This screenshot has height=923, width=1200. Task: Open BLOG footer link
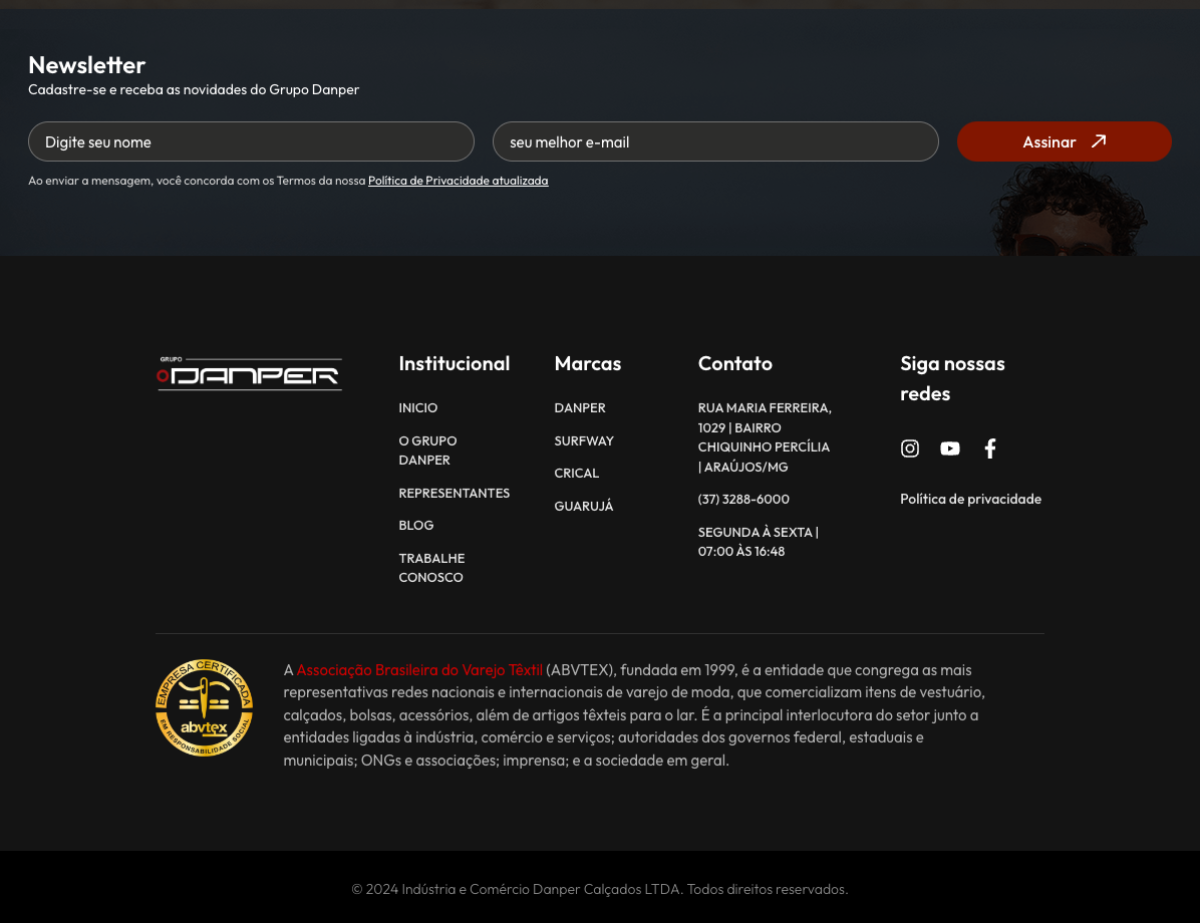point(416,525)
